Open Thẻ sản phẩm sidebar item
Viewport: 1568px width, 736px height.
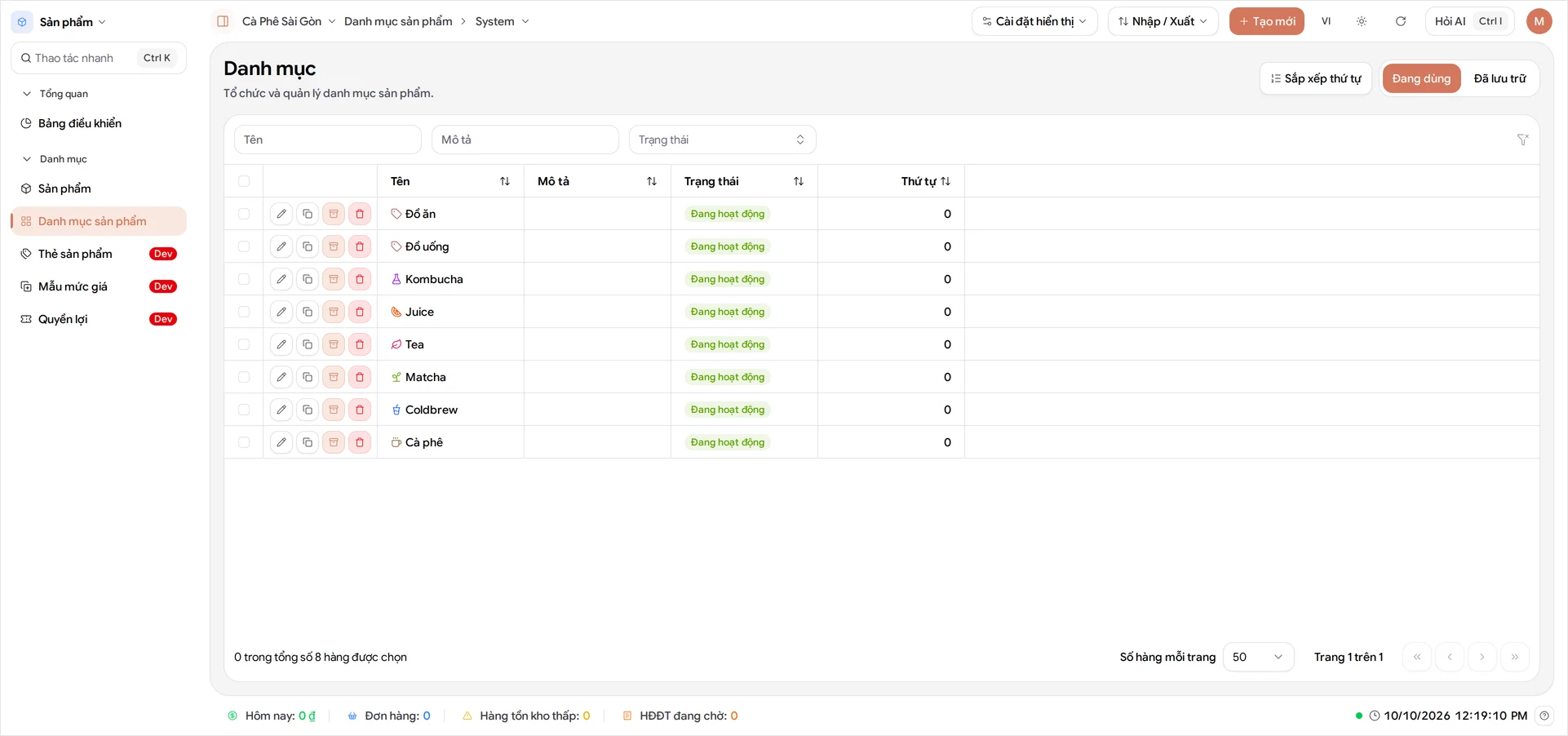[99, 254]
